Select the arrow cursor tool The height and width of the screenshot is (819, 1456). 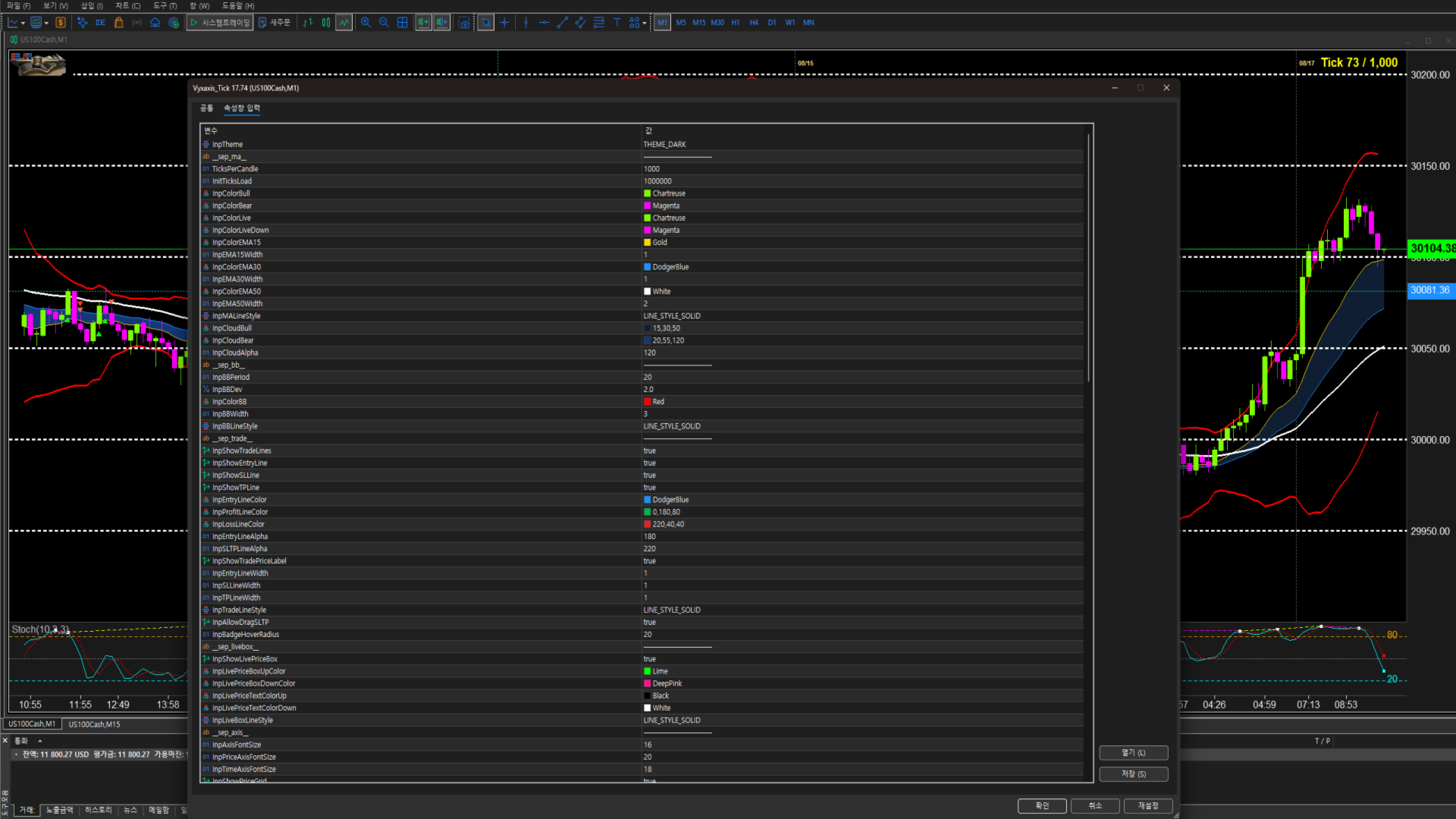pyautogui.click(x=485, y=23)
